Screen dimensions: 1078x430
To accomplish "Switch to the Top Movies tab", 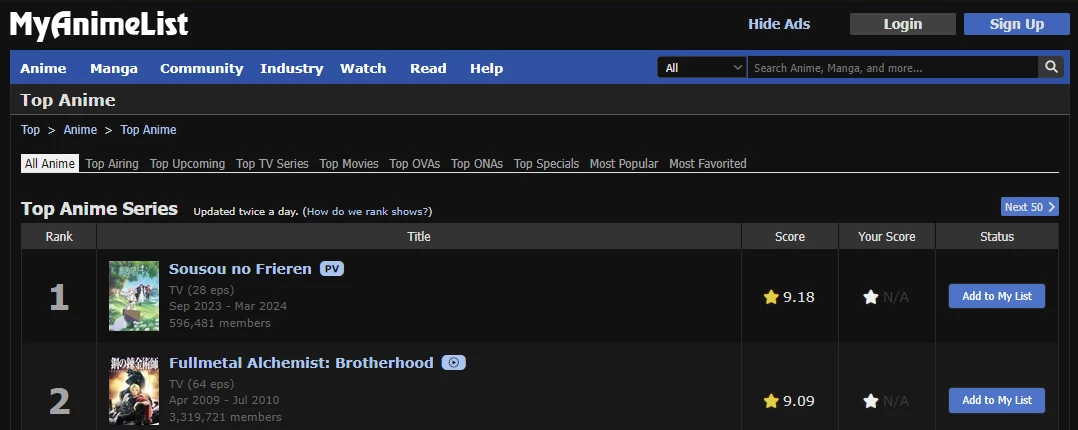I will pos(349,164).
